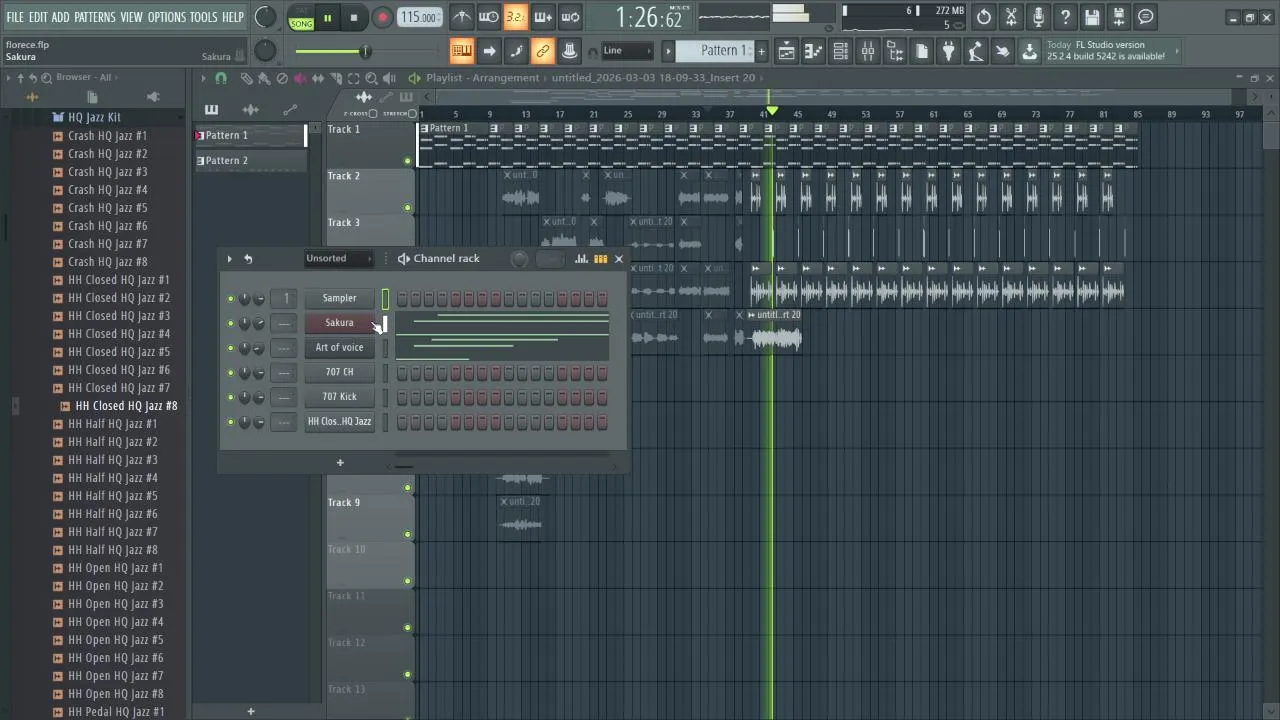The width and height of the screenshot is (1280, 720).
Task: Select the 707 CH channel button
Action: (339, 372)
